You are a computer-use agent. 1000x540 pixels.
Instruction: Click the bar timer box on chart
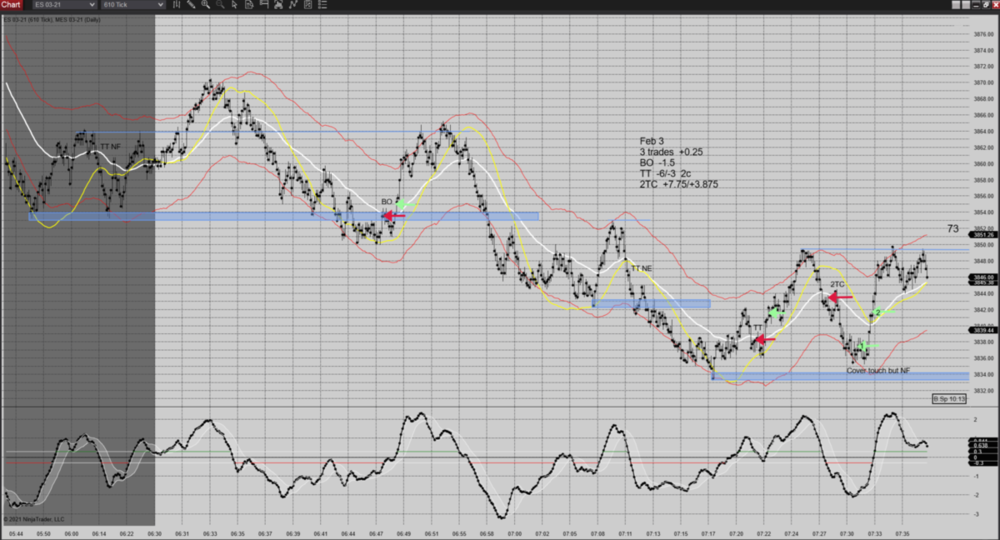pos(949,399)
